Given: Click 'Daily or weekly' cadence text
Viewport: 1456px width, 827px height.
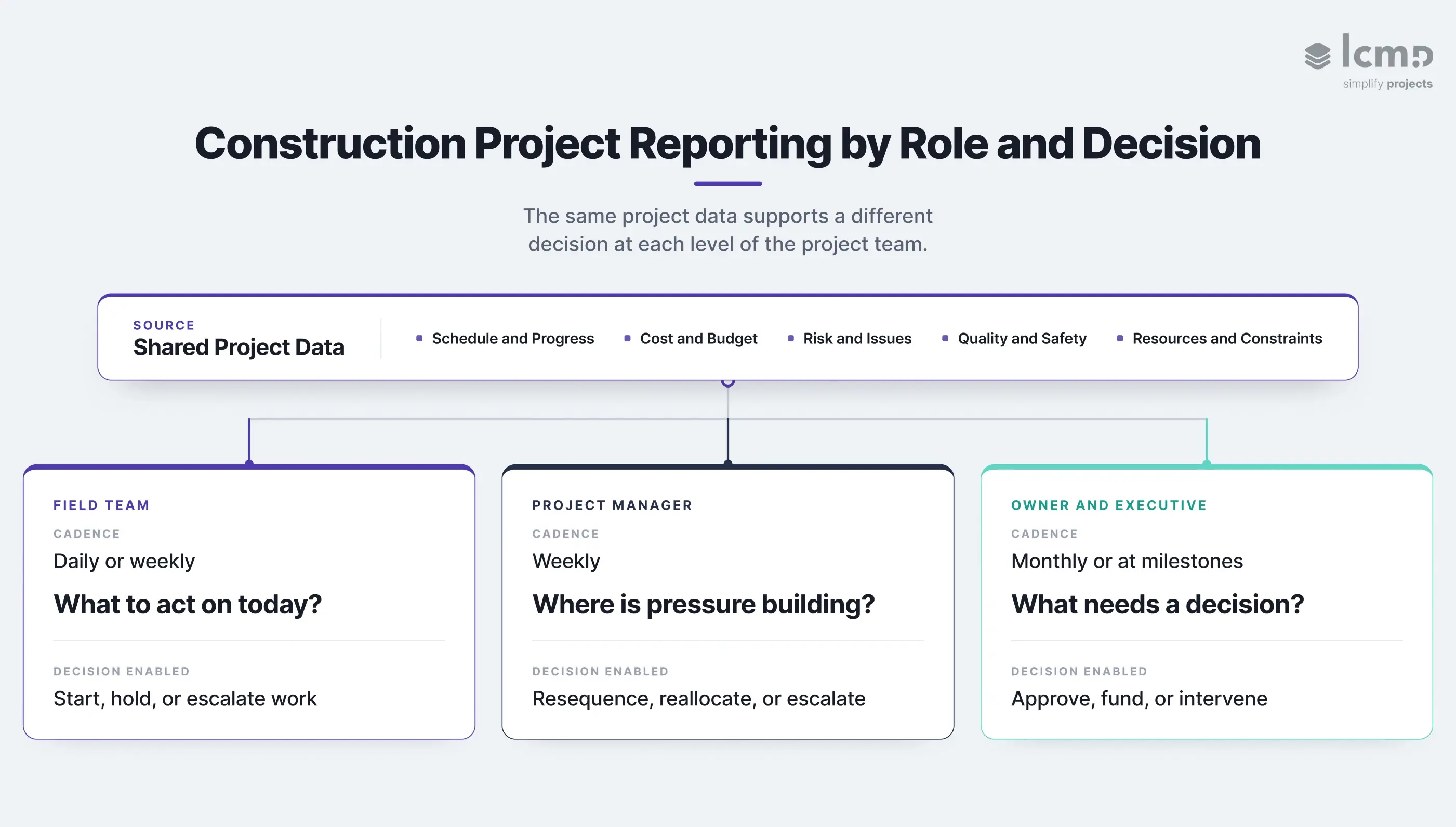Looking at the screenshot, I should pyautogui.click(x=124, y=561).
